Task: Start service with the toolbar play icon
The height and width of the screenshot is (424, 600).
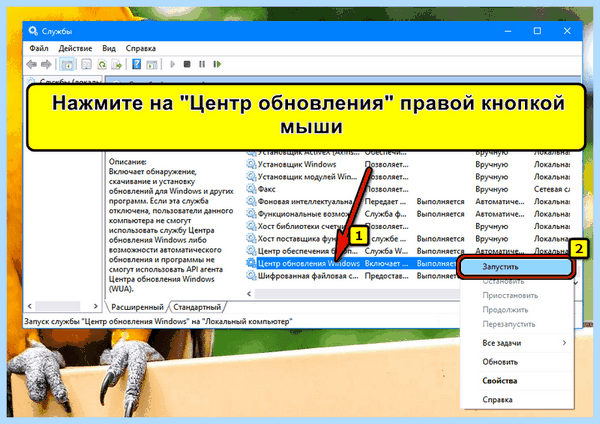Action: [x=172, y=64]
